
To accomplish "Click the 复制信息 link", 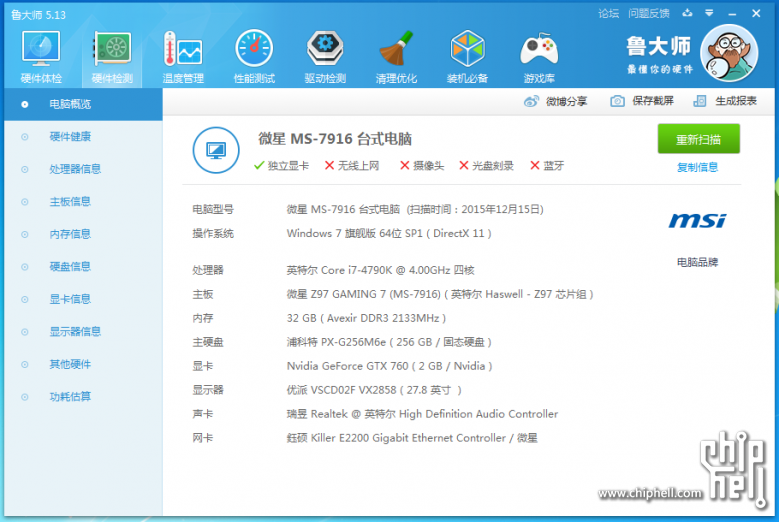I will click(698, 167).
